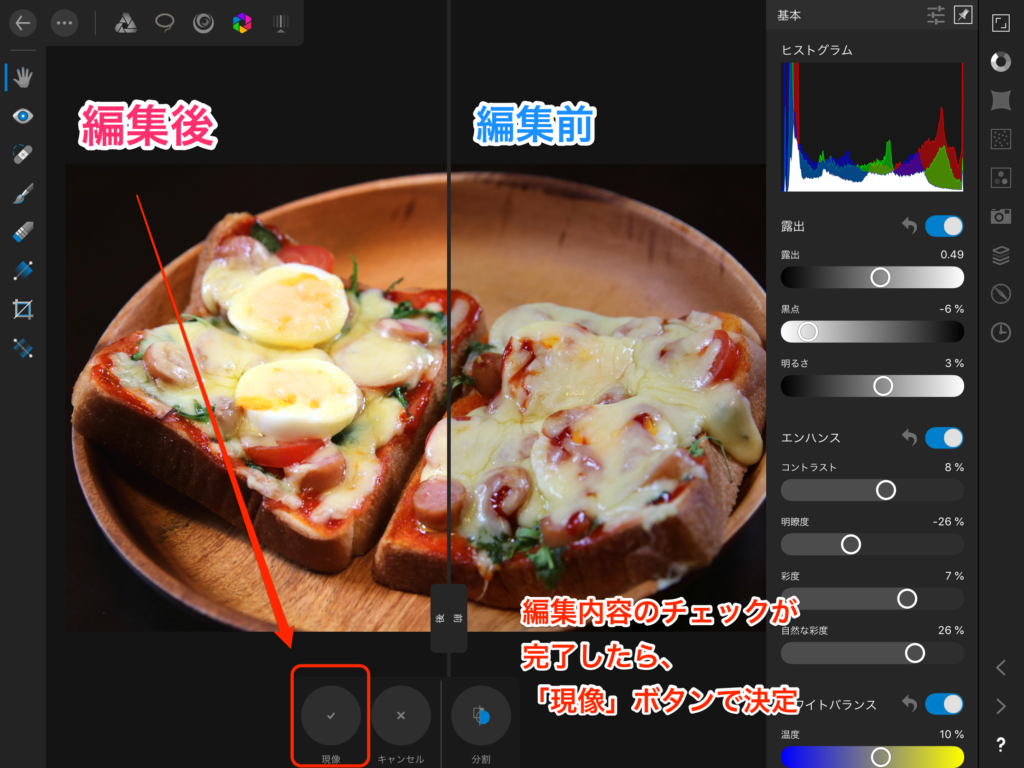
Task: Reset the 露出 section with revert arrow
Action: pos(909,226)
